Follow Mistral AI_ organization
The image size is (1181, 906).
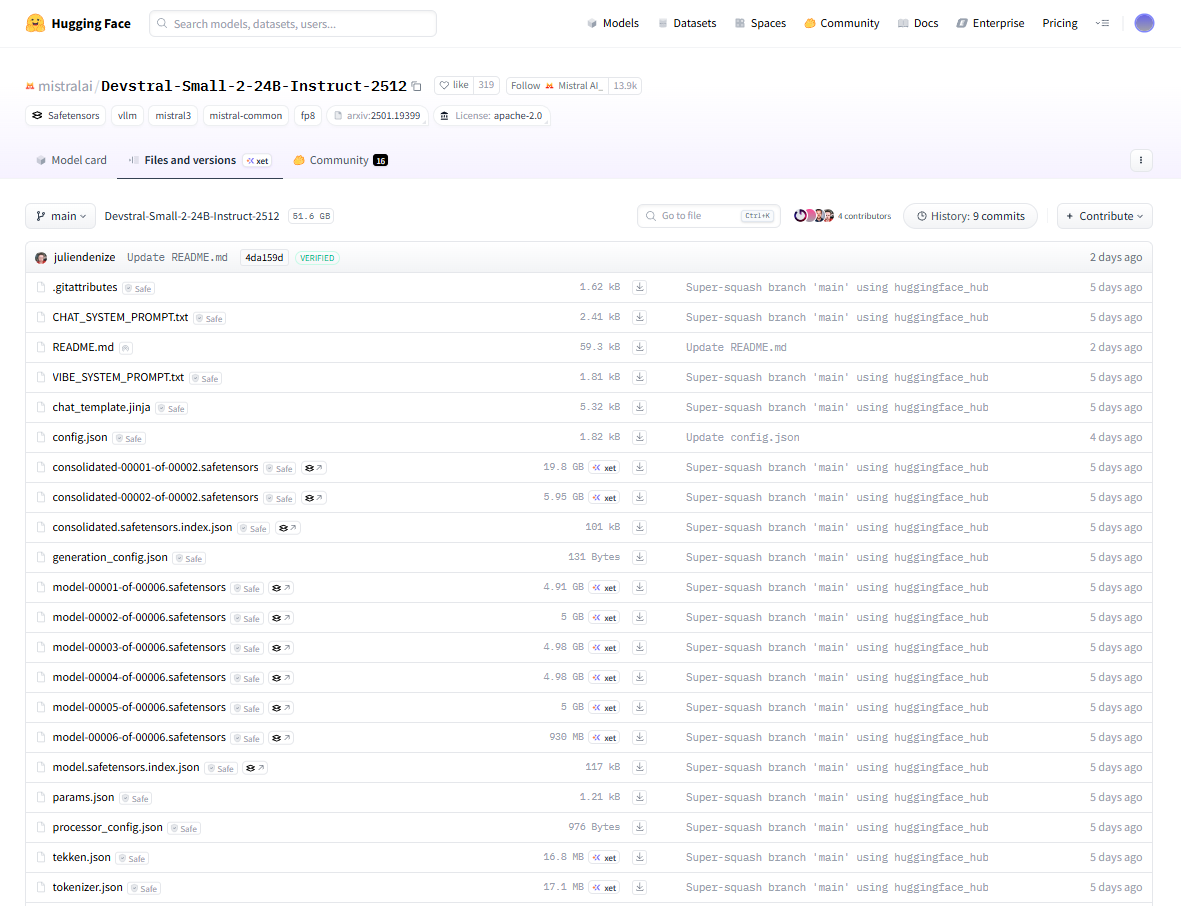557,86
